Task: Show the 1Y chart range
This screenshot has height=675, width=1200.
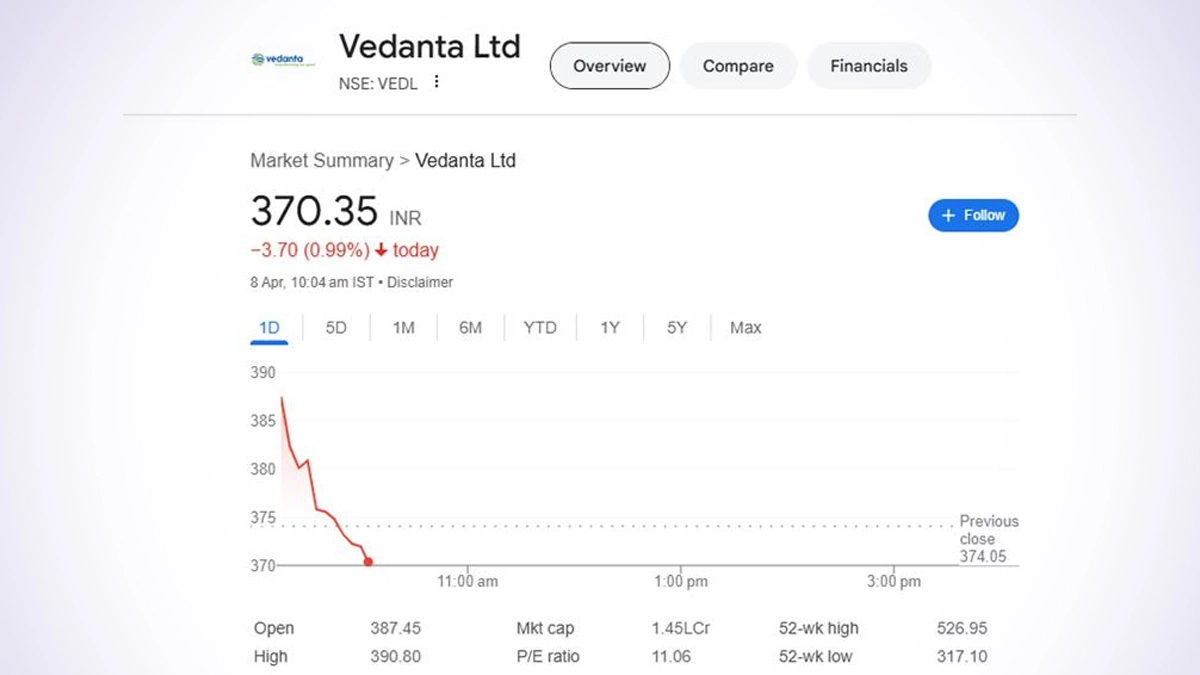Action: point(610,328)
